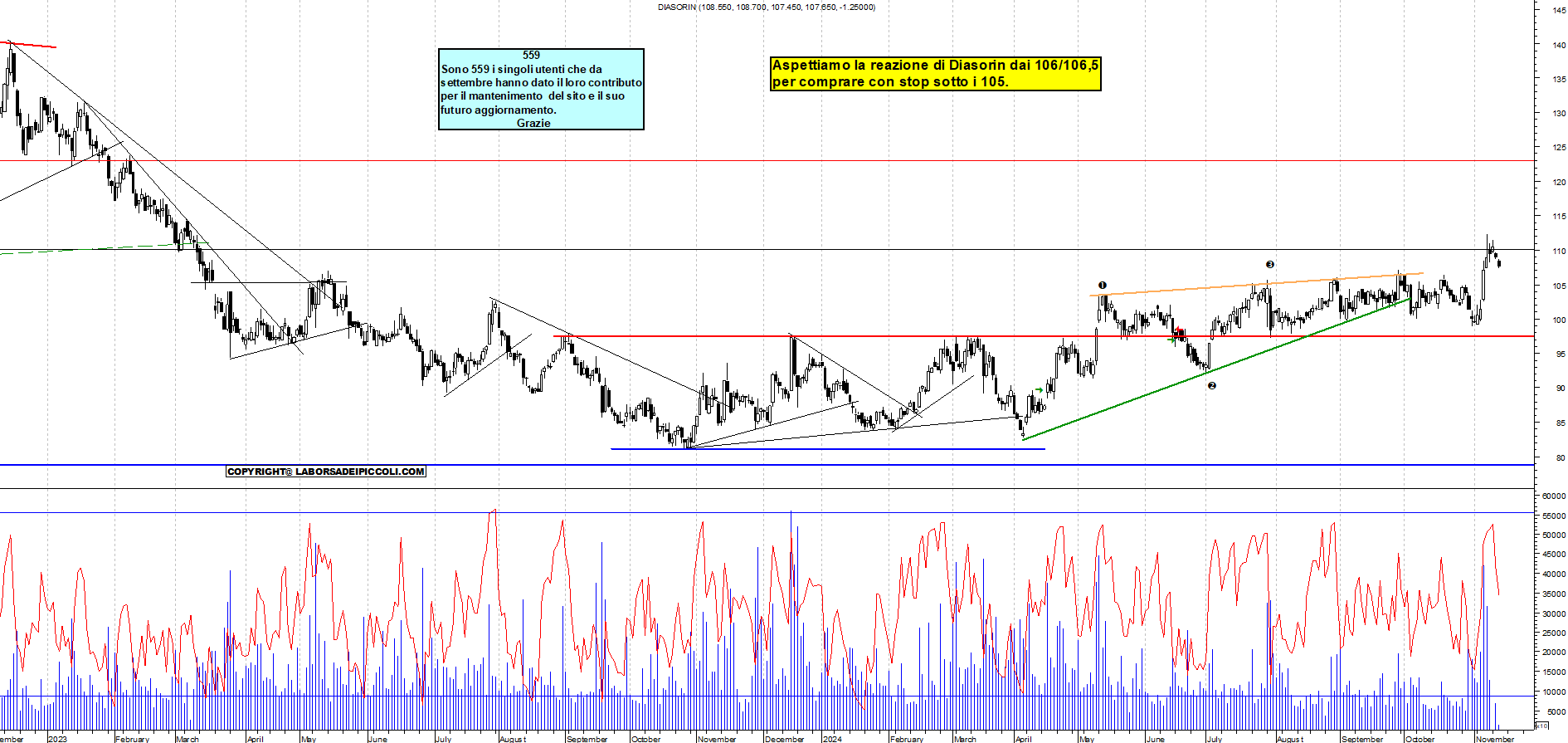Click the green rising trendline
The height and width of the screenshot is (743, 1568).
point(1216,369)
